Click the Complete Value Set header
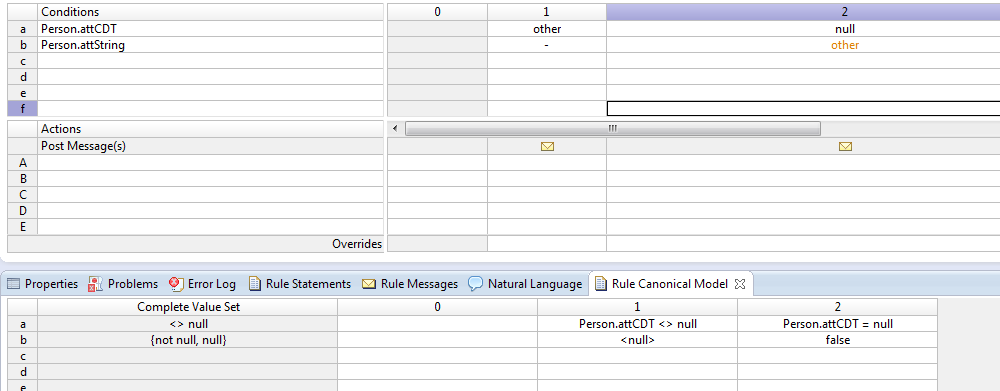This screenshot has height=391, width=1000. tap(188, 307)
